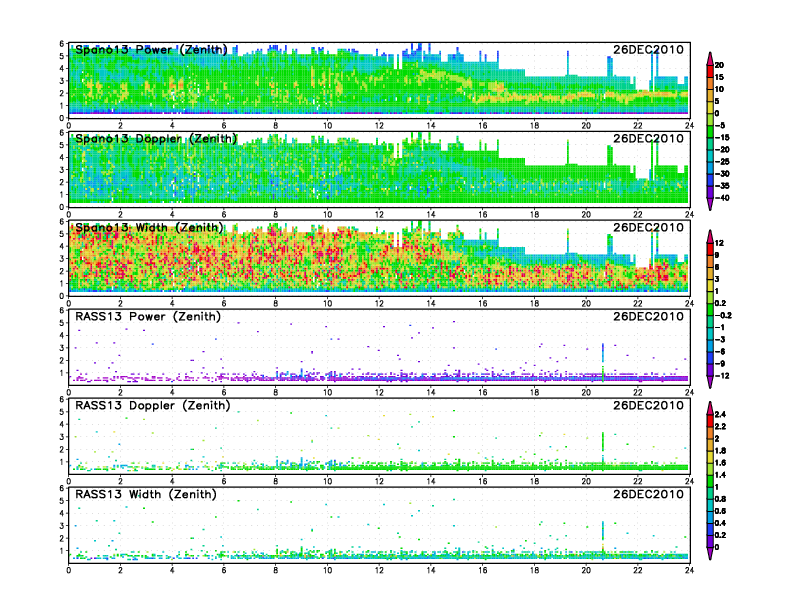This screenshot has width=792, height=612.
Task: Click the 6 tick on Spano13 Width y-axis
Action: (62, 222)
